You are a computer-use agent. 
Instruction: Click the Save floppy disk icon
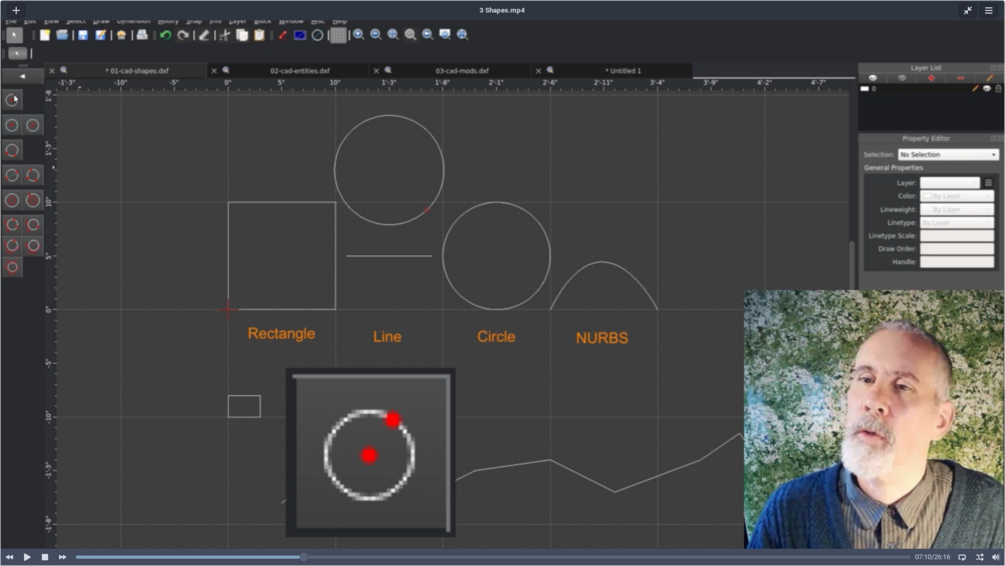(83, 35)
